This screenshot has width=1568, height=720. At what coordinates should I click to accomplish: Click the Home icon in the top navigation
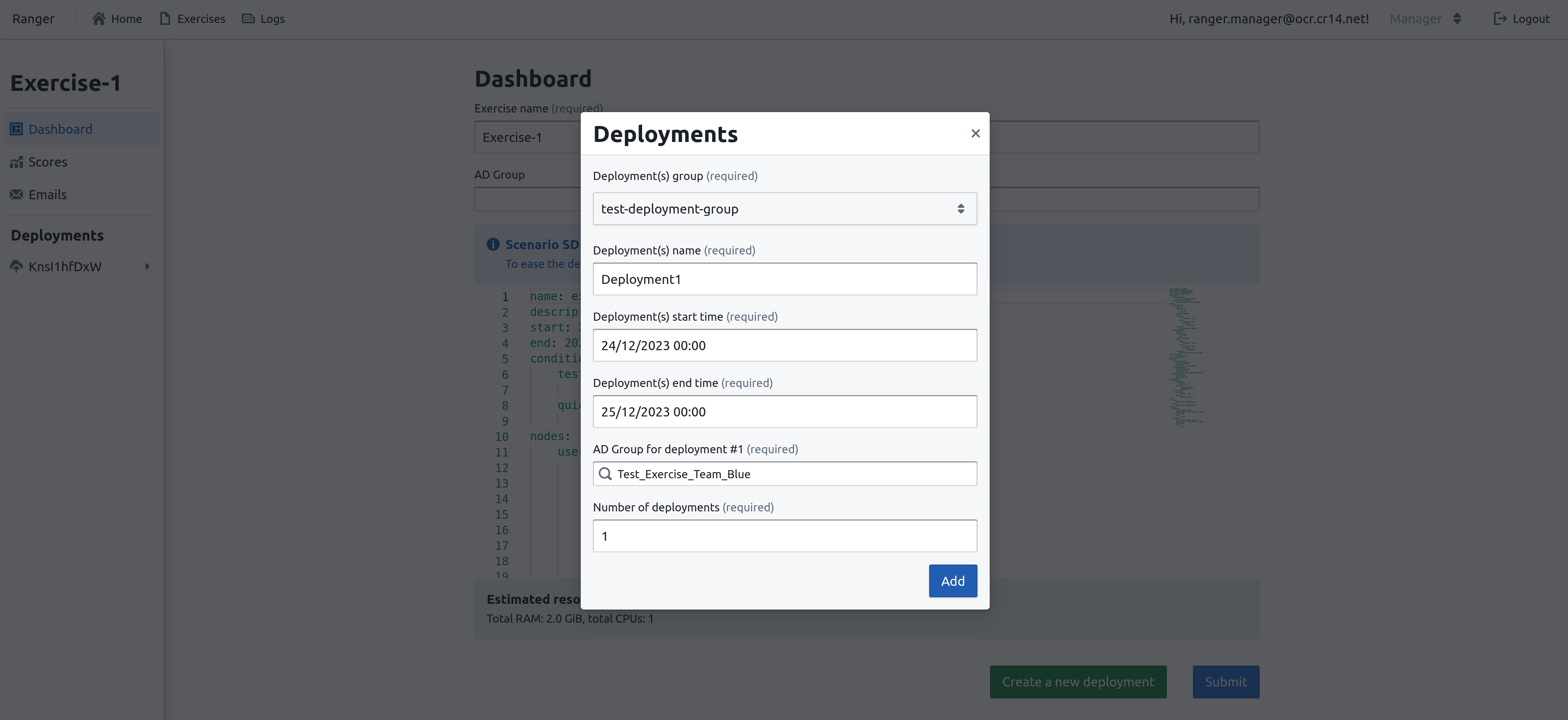point(99,18)
